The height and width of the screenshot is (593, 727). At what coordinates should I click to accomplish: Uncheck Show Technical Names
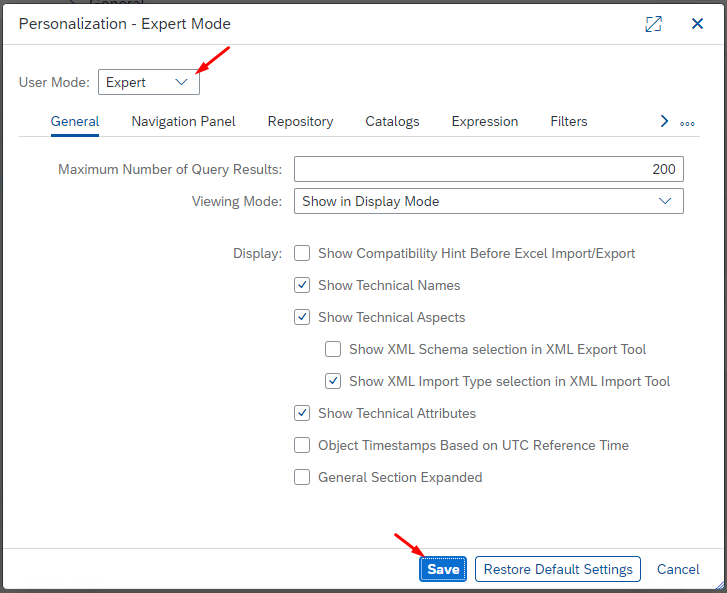point(302,285)
